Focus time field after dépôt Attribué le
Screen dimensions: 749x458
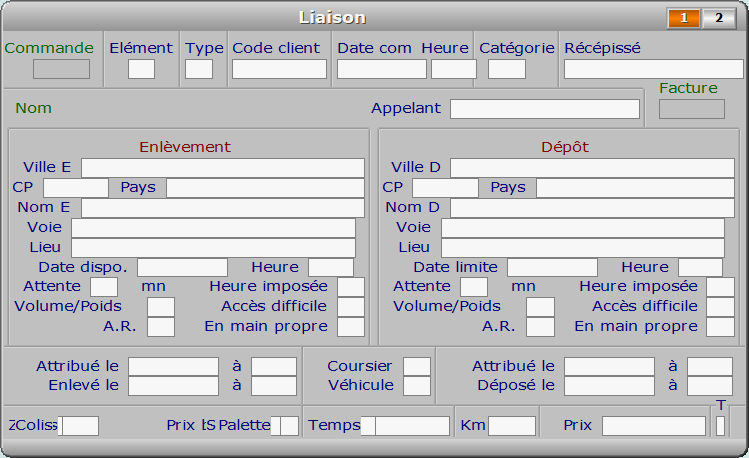(710, 367)
